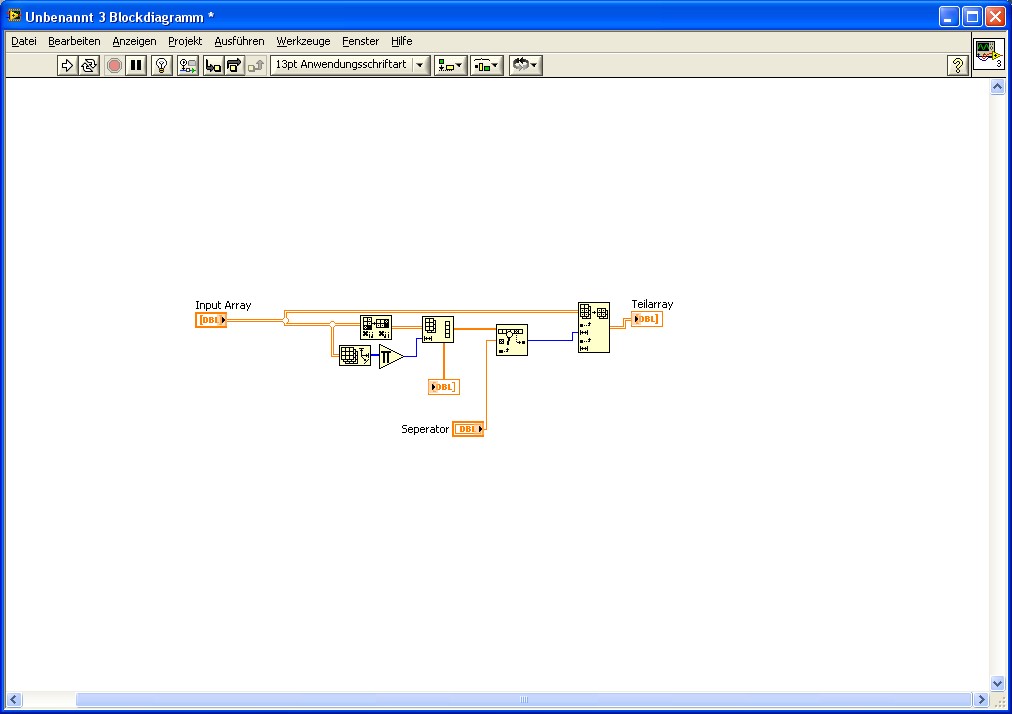Click the Seperator label
The height and width of the screenshot is (714, 1012).
click(425, 429)
